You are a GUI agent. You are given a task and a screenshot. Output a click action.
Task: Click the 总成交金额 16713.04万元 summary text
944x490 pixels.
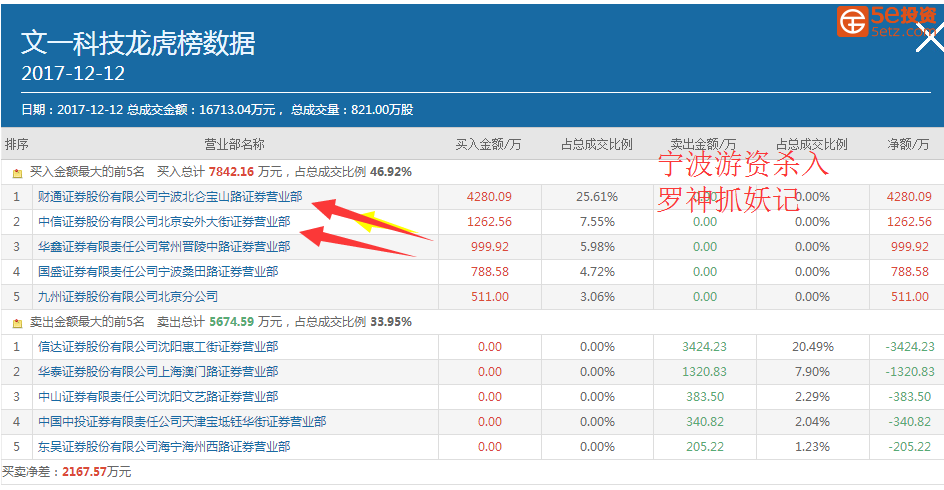pos(201,110)
